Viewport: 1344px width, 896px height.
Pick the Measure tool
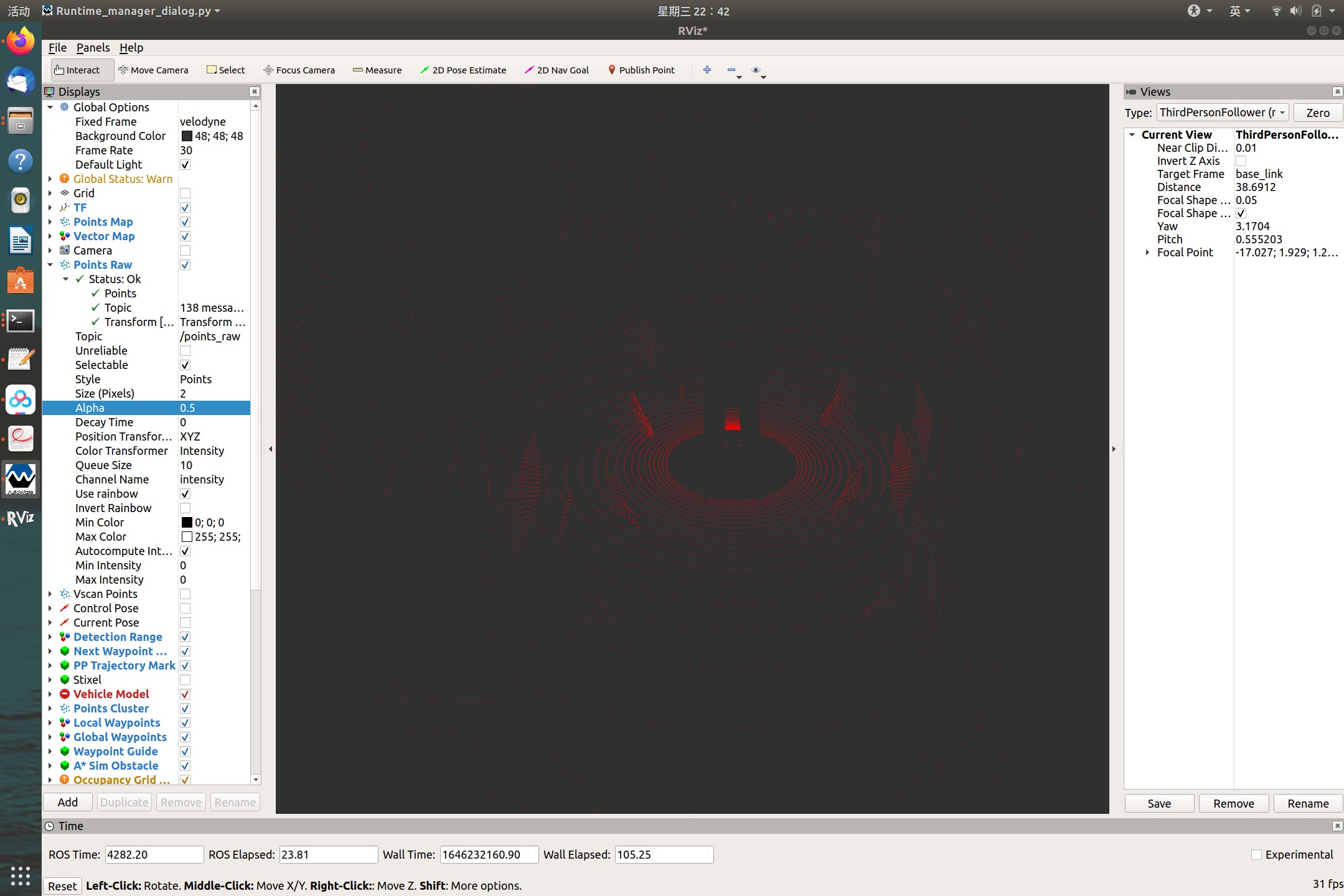[377, 70]
